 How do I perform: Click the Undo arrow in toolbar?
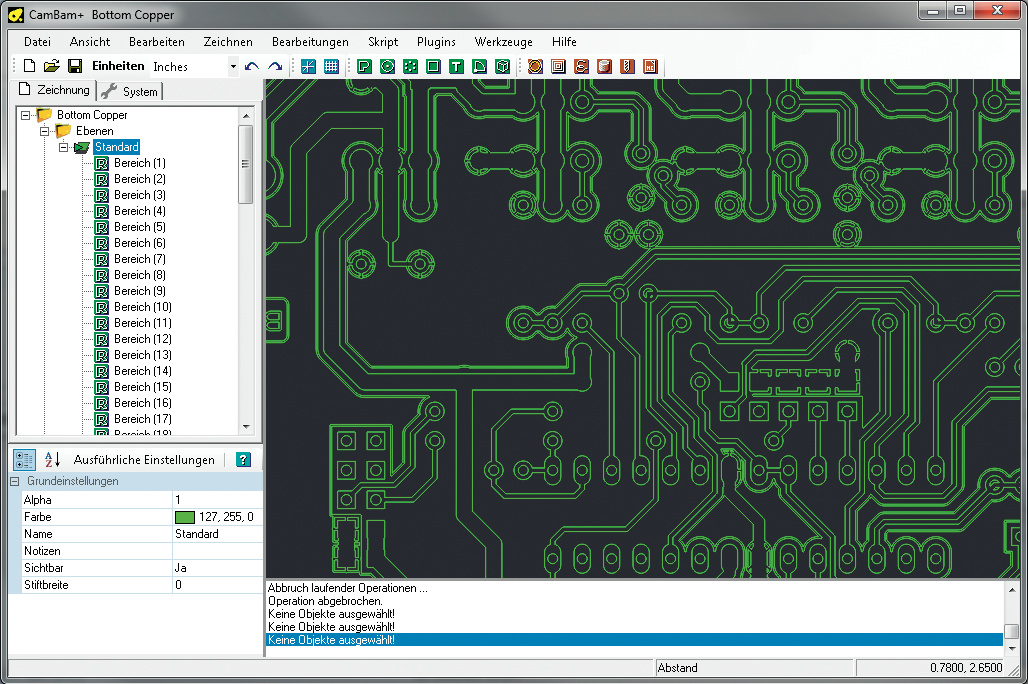(x=252, y=66)
